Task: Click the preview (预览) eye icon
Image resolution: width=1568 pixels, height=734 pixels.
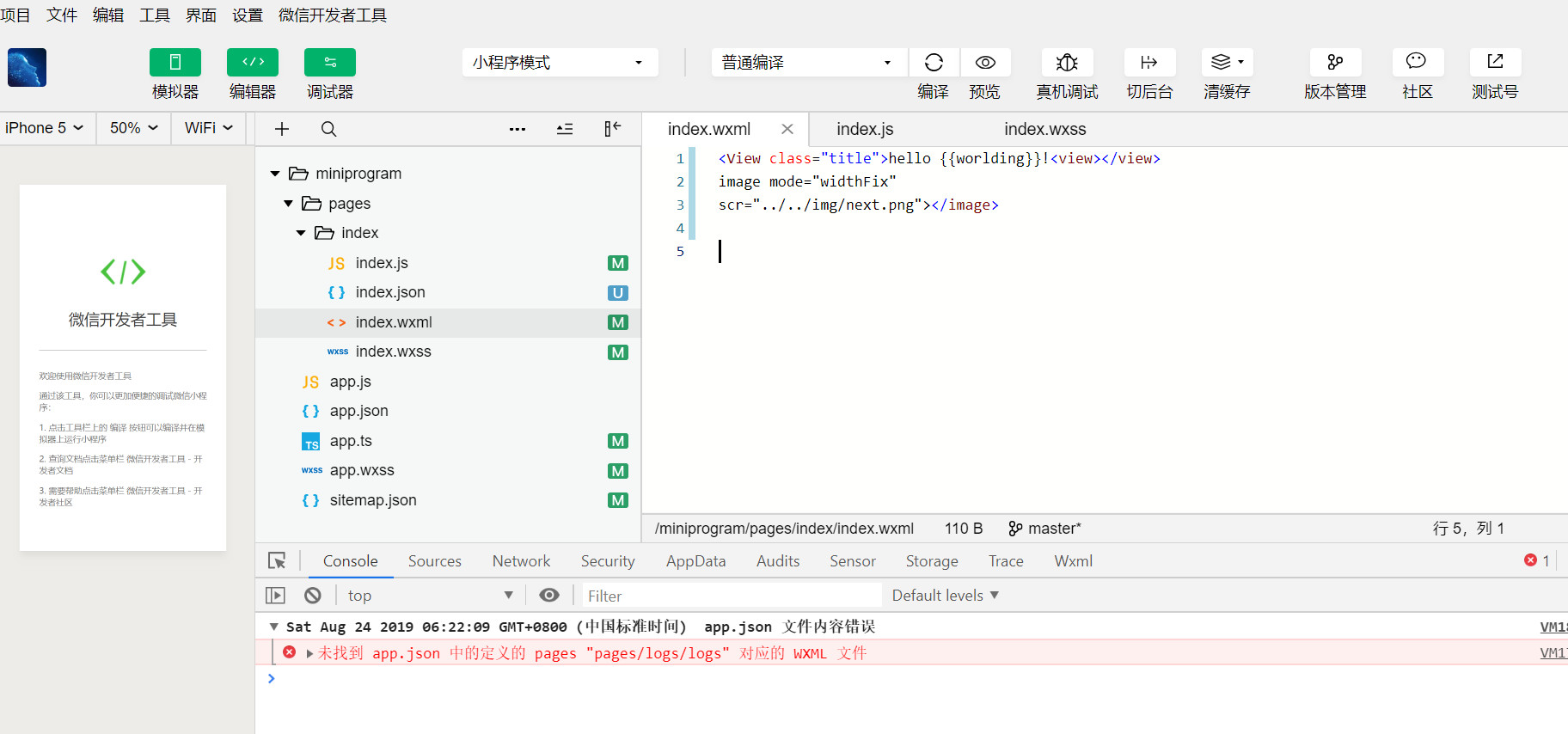Action: click(x=985, y=63)
